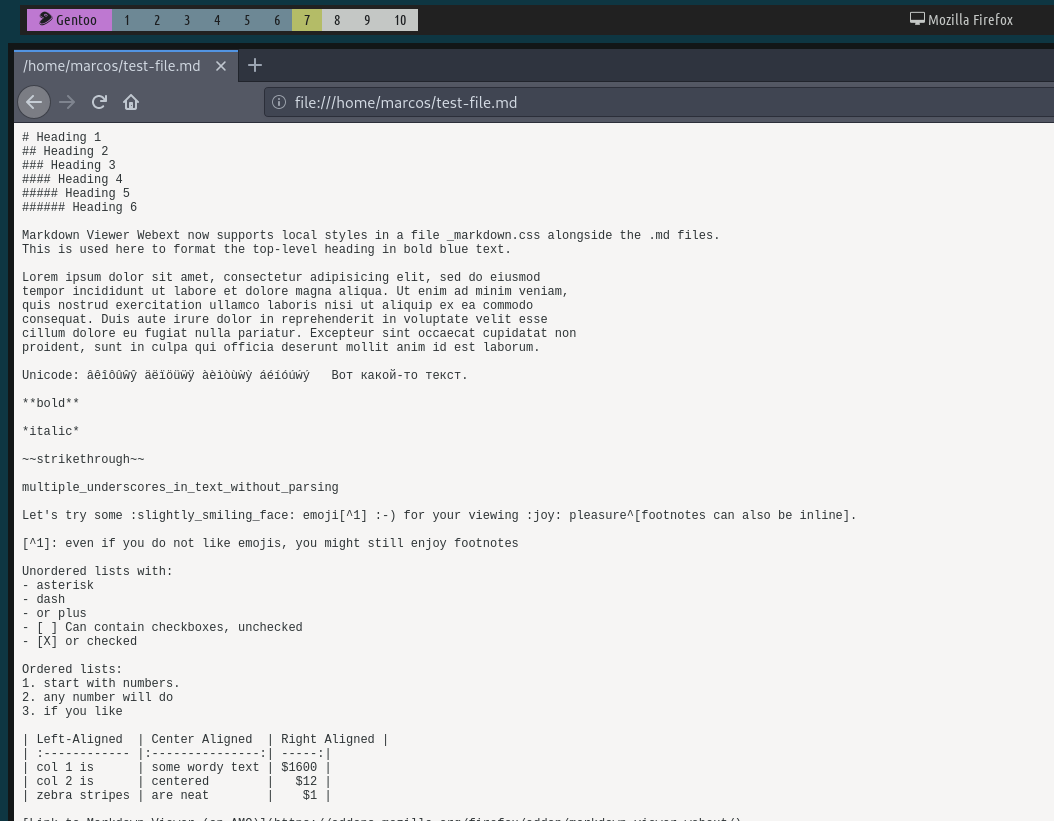Select workspace 3 in the pager
The width and height of the screenshot is (1054, 821).
(187, 20)
